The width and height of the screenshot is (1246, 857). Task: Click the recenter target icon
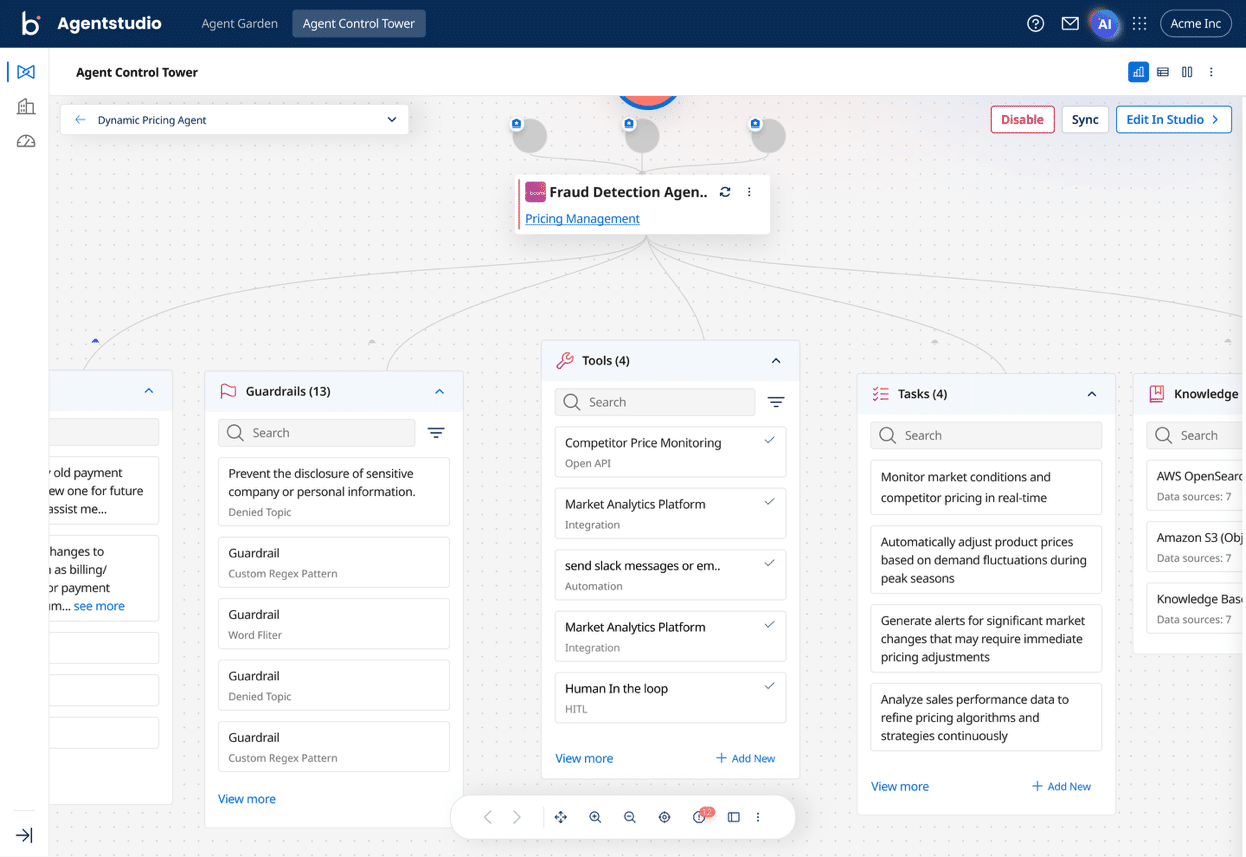coord(664,817)
